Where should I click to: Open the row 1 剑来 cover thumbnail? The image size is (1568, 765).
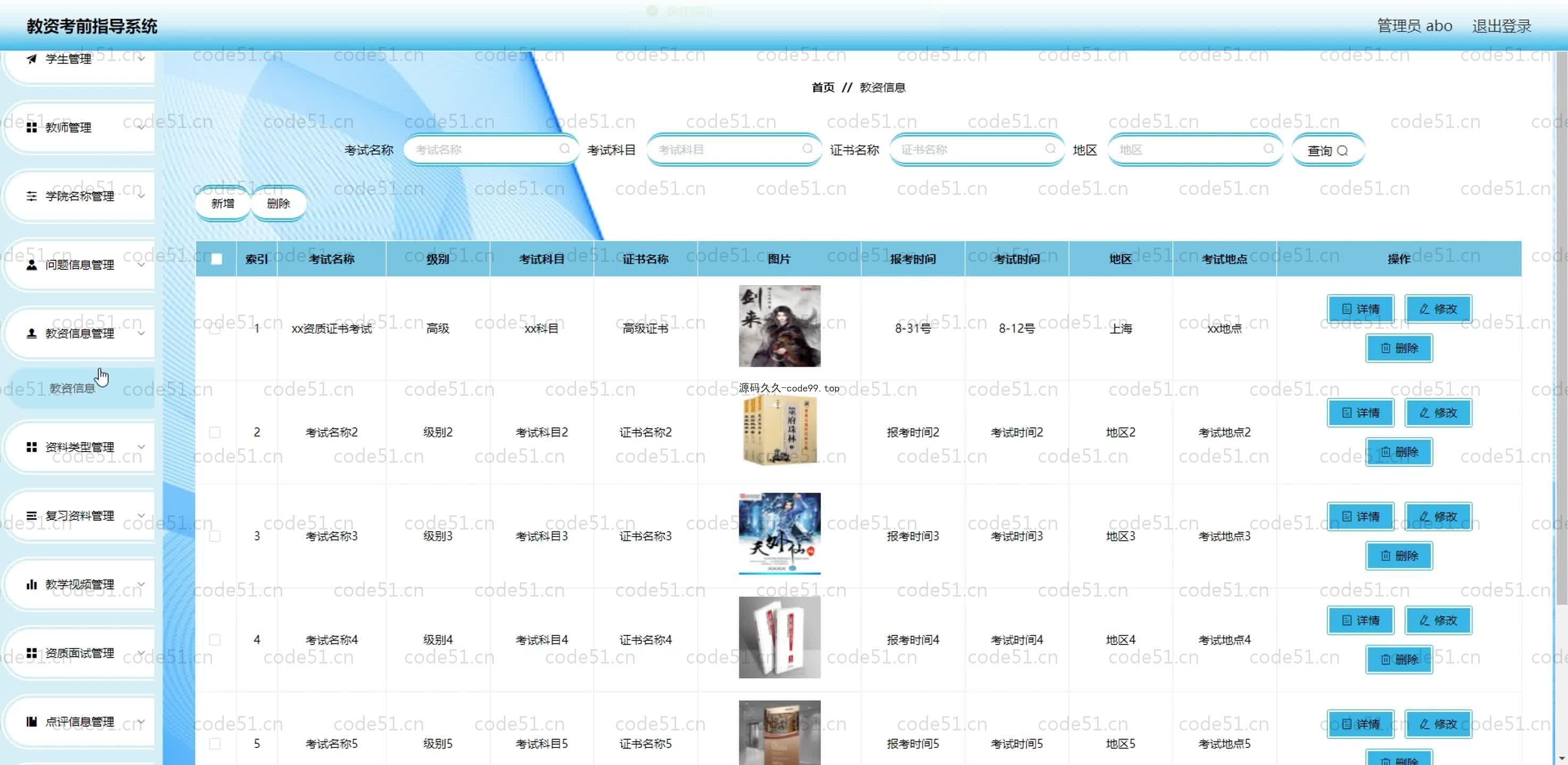779,326
